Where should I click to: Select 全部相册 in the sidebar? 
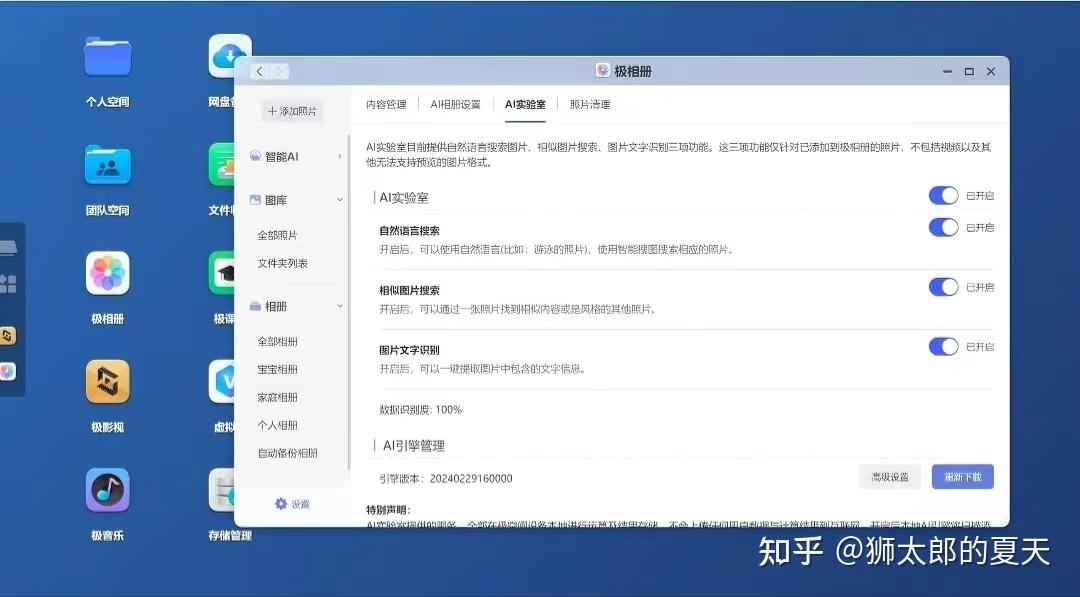pos(277,342)
